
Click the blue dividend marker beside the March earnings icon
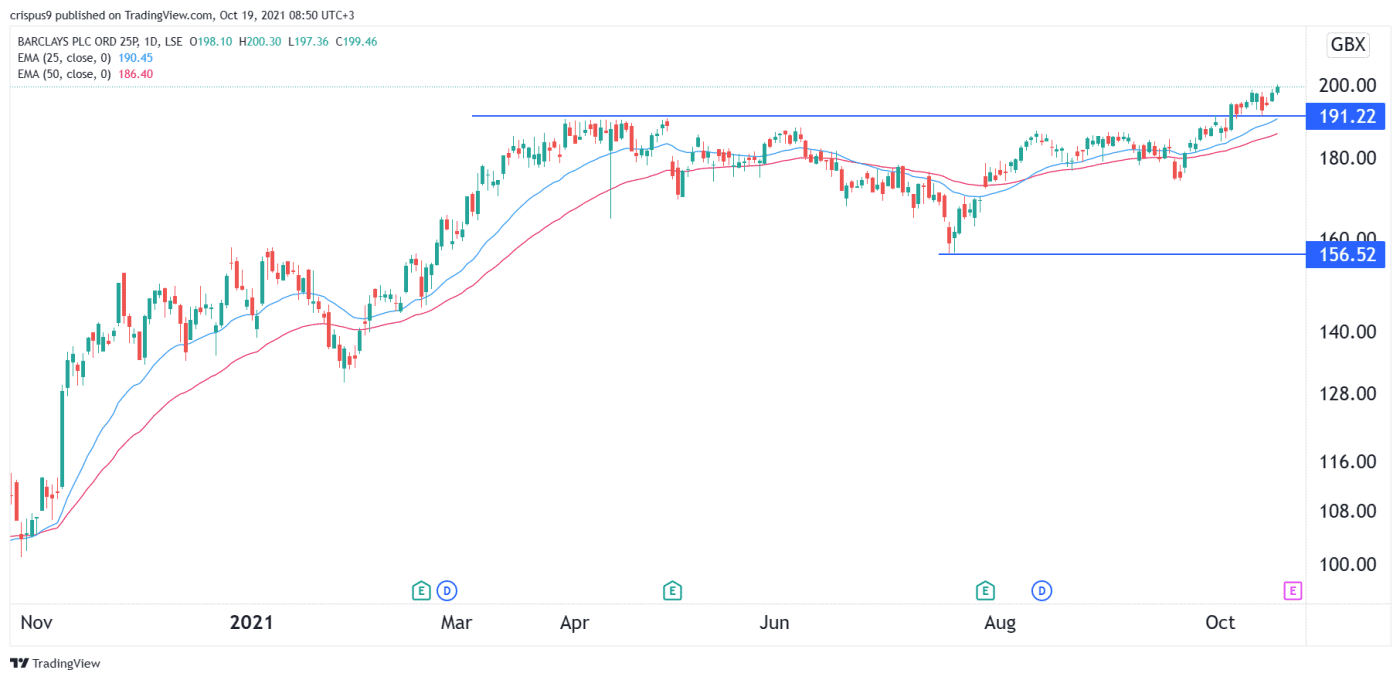(x=449, y=590)
